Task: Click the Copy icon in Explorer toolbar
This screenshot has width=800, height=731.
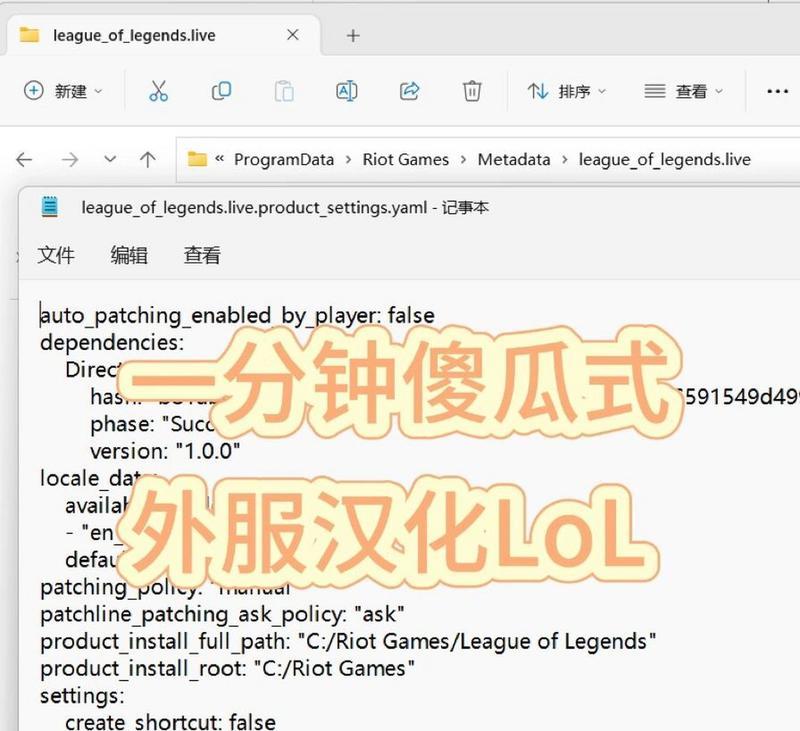Action: (x=221, y=91)
